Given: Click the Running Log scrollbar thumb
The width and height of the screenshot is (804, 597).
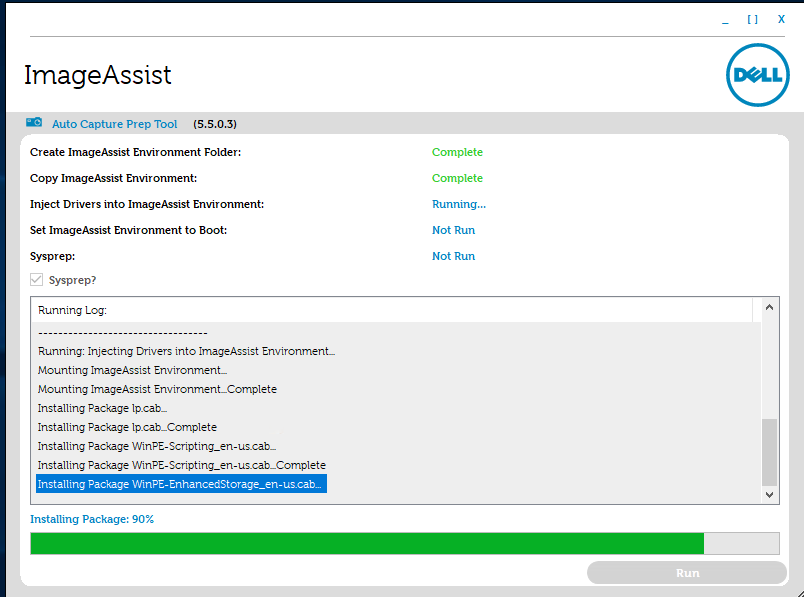Looking at the screenshot, I should 769,452.
